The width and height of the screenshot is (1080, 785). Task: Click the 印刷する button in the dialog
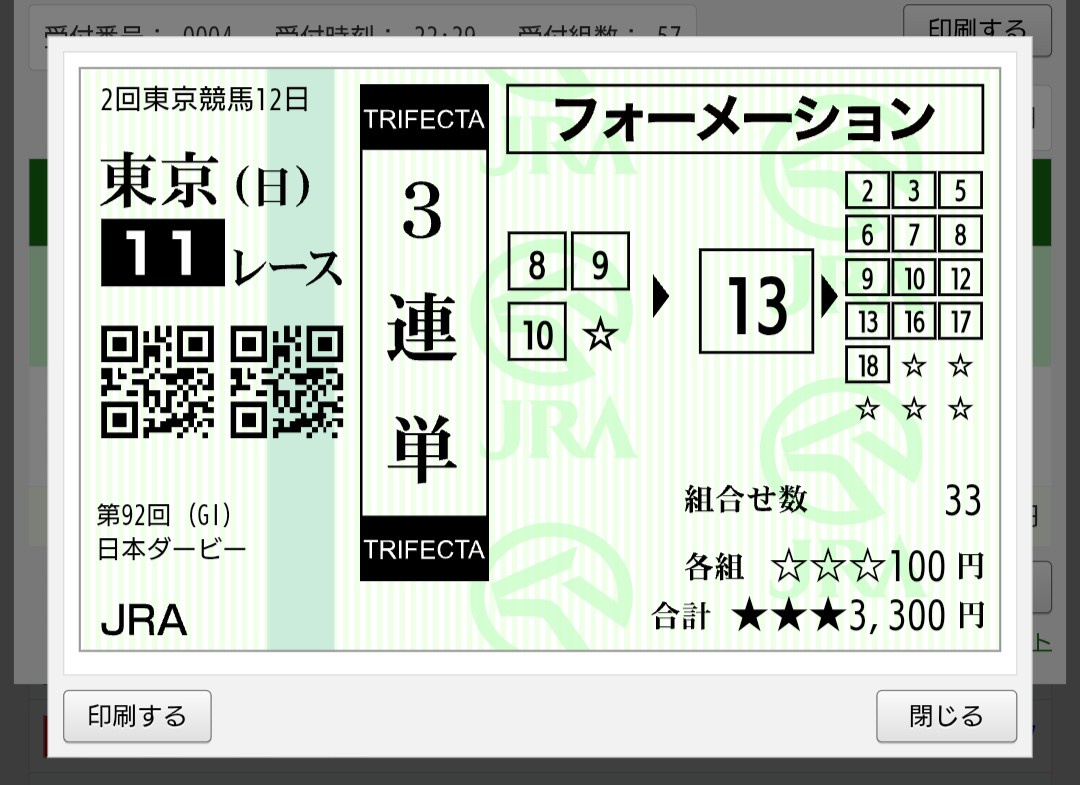pos(137,716)
